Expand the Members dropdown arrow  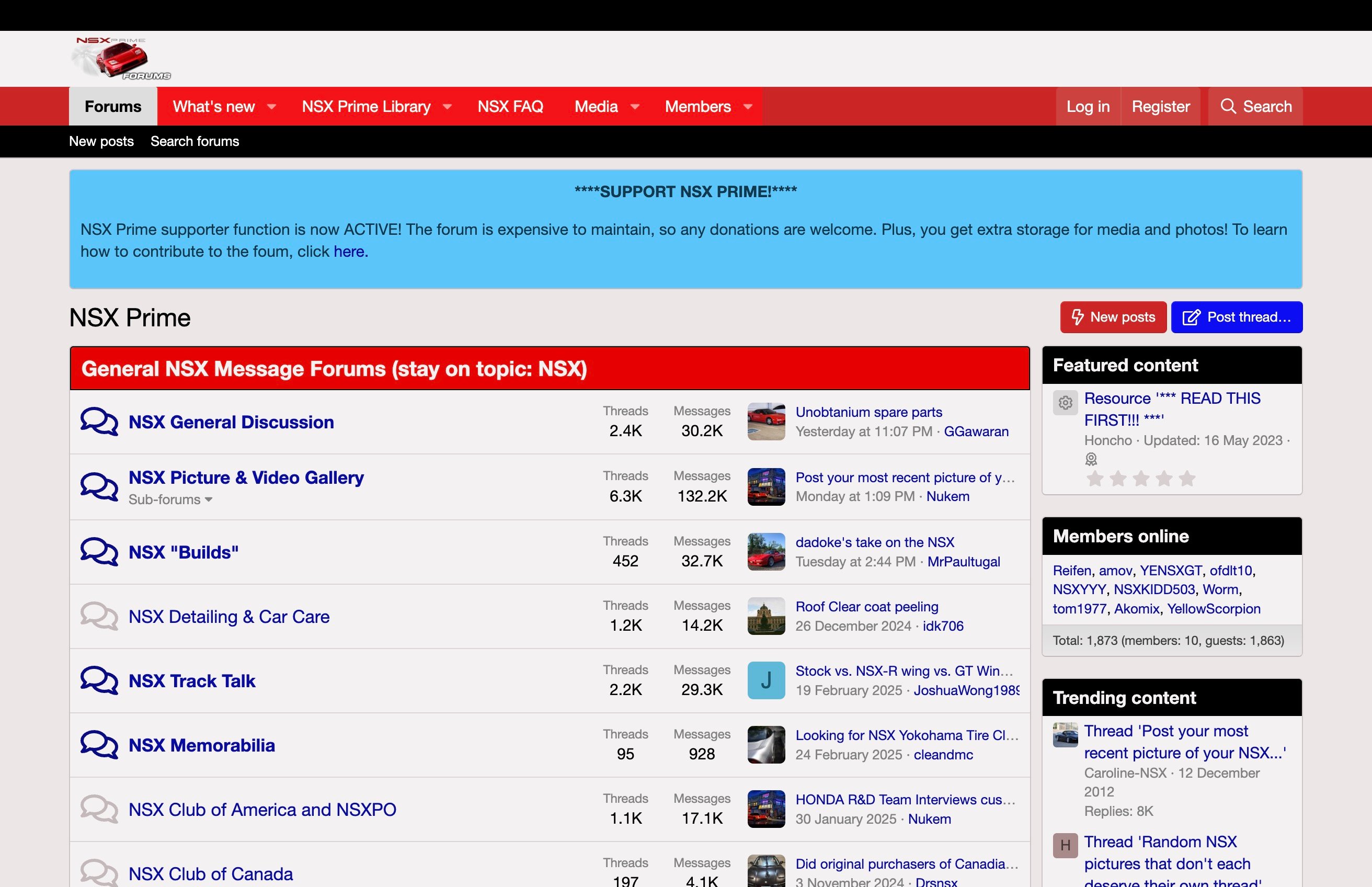[748, 107]
